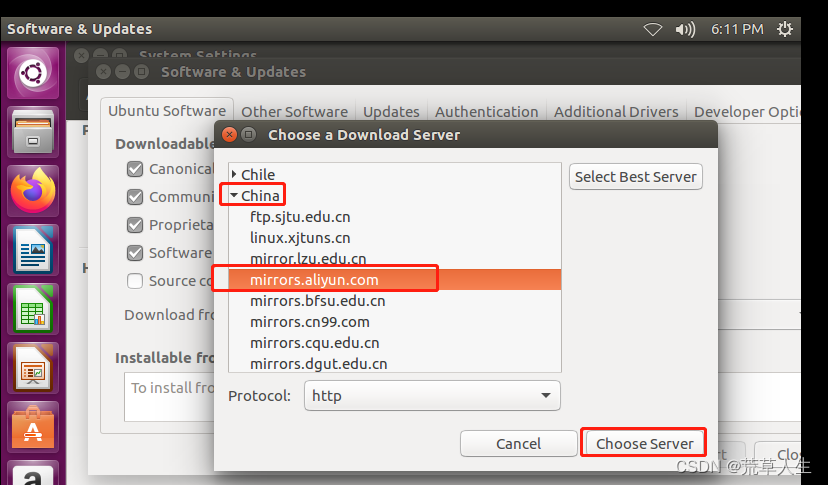Open Firefox from the dock
The image size is (828, 485).
33,191
